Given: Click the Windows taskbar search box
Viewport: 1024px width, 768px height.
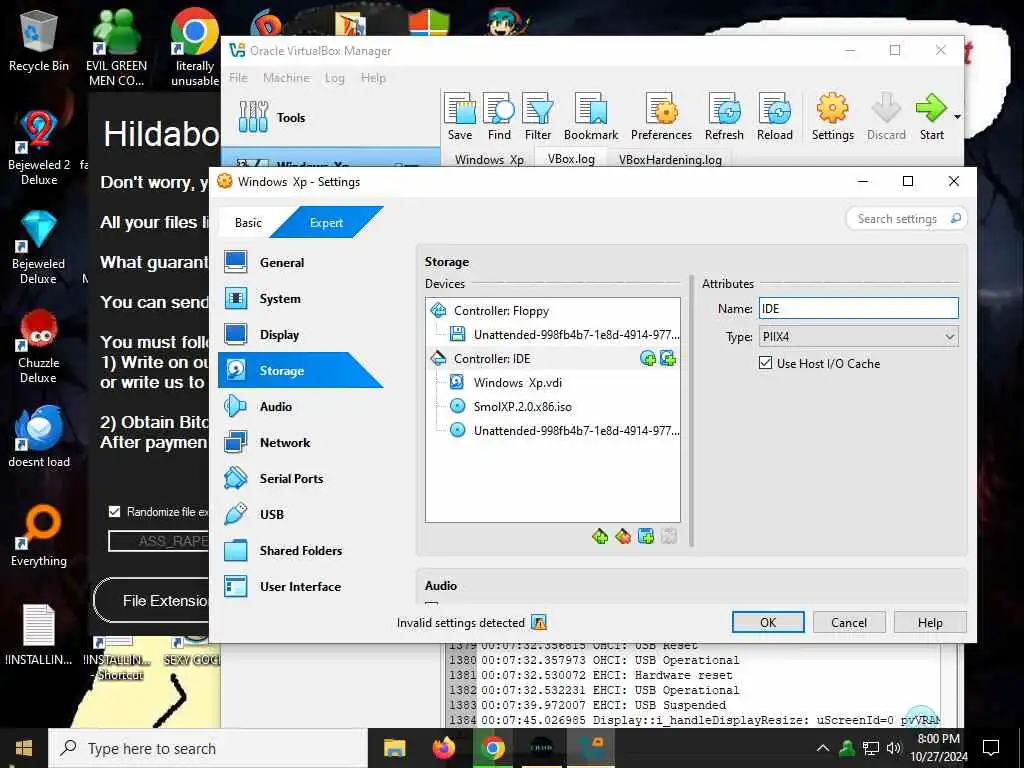Looking at the screenshot, I should click(x=208, y=748).
